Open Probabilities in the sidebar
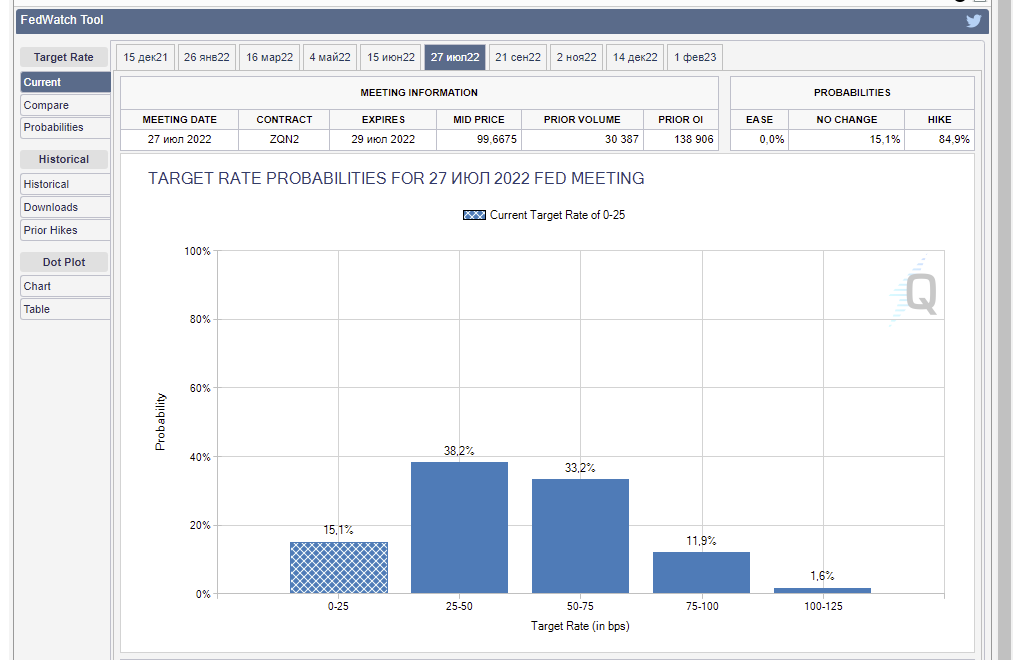 pyautogui.click(x=65, y=127)
